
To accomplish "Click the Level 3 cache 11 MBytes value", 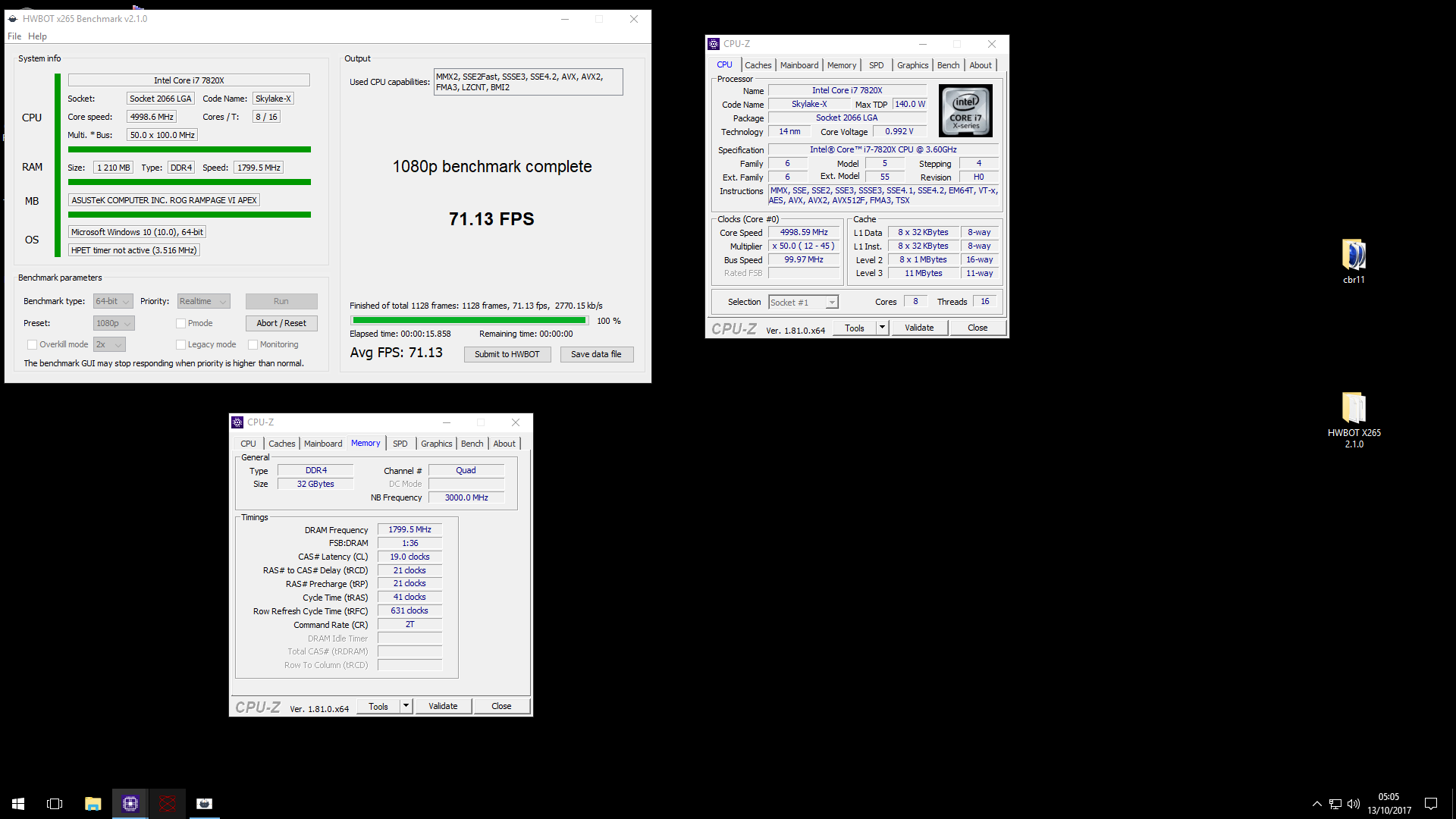I will [x=923, y=273].
